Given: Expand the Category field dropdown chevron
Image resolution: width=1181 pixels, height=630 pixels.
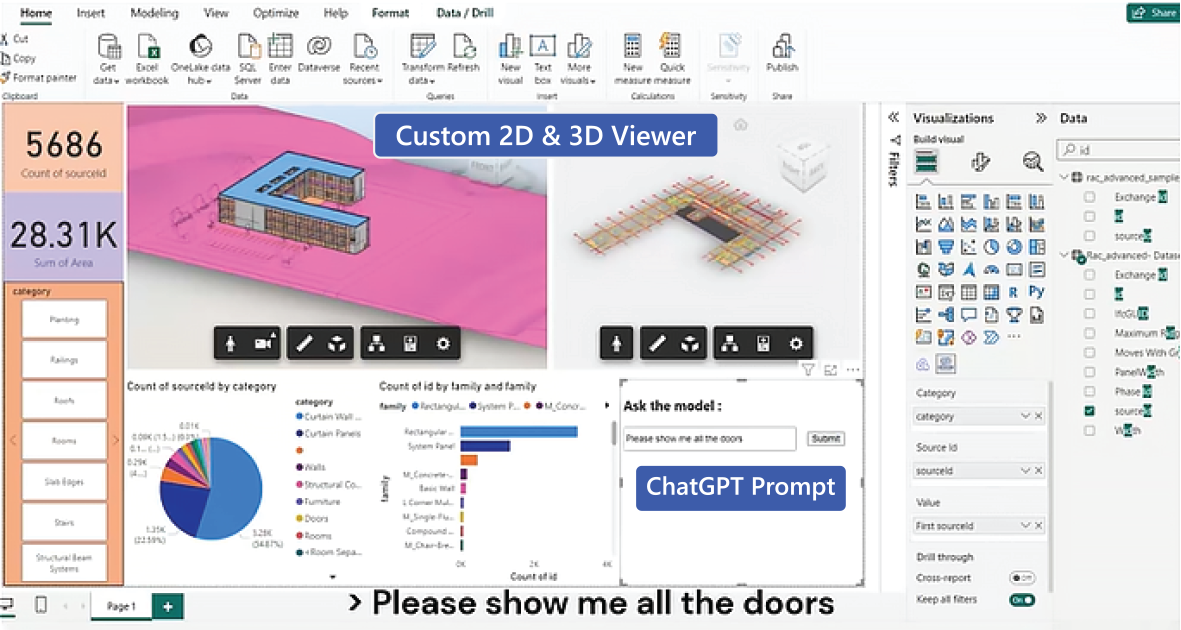Looking at the screenshot, I should click(1025, 416).
